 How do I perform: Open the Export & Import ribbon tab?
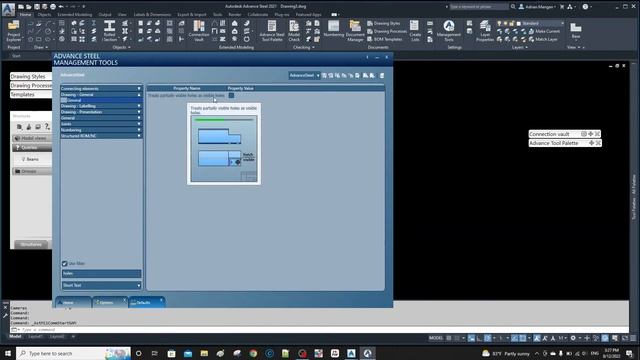191,15
